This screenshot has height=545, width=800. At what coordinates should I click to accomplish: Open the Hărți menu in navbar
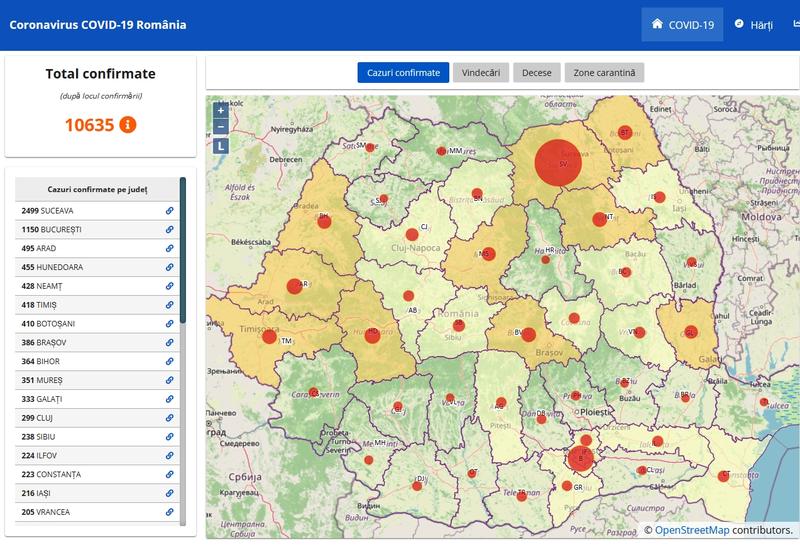[754, 25]
